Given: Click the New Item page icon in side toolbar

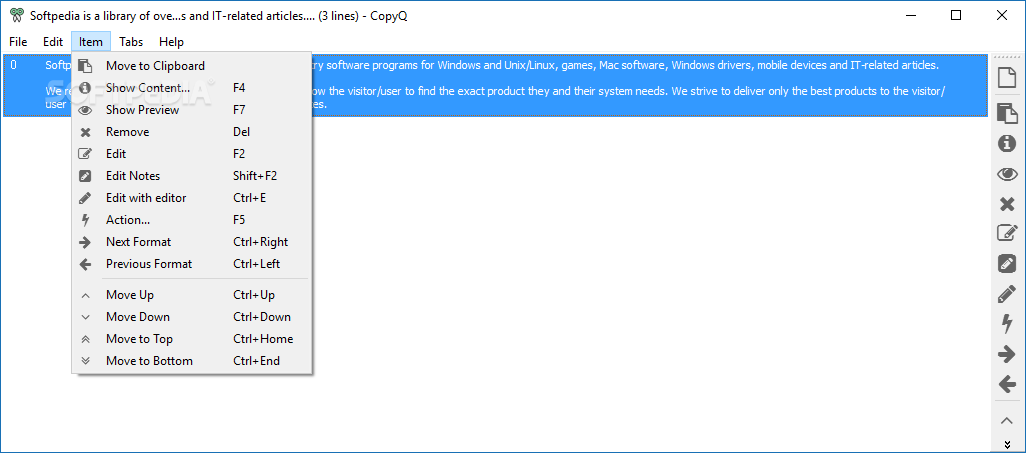Looking at the screenshot, I should 1007,77.
